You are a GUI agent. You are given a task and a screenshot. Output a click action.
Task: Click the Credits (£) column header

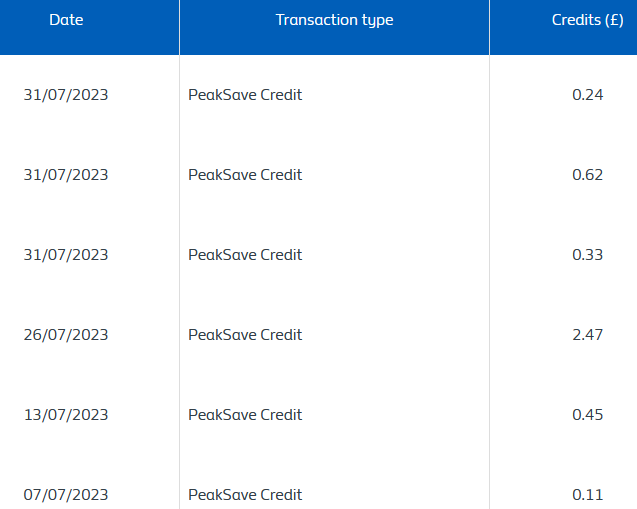[x=587, y=20]
